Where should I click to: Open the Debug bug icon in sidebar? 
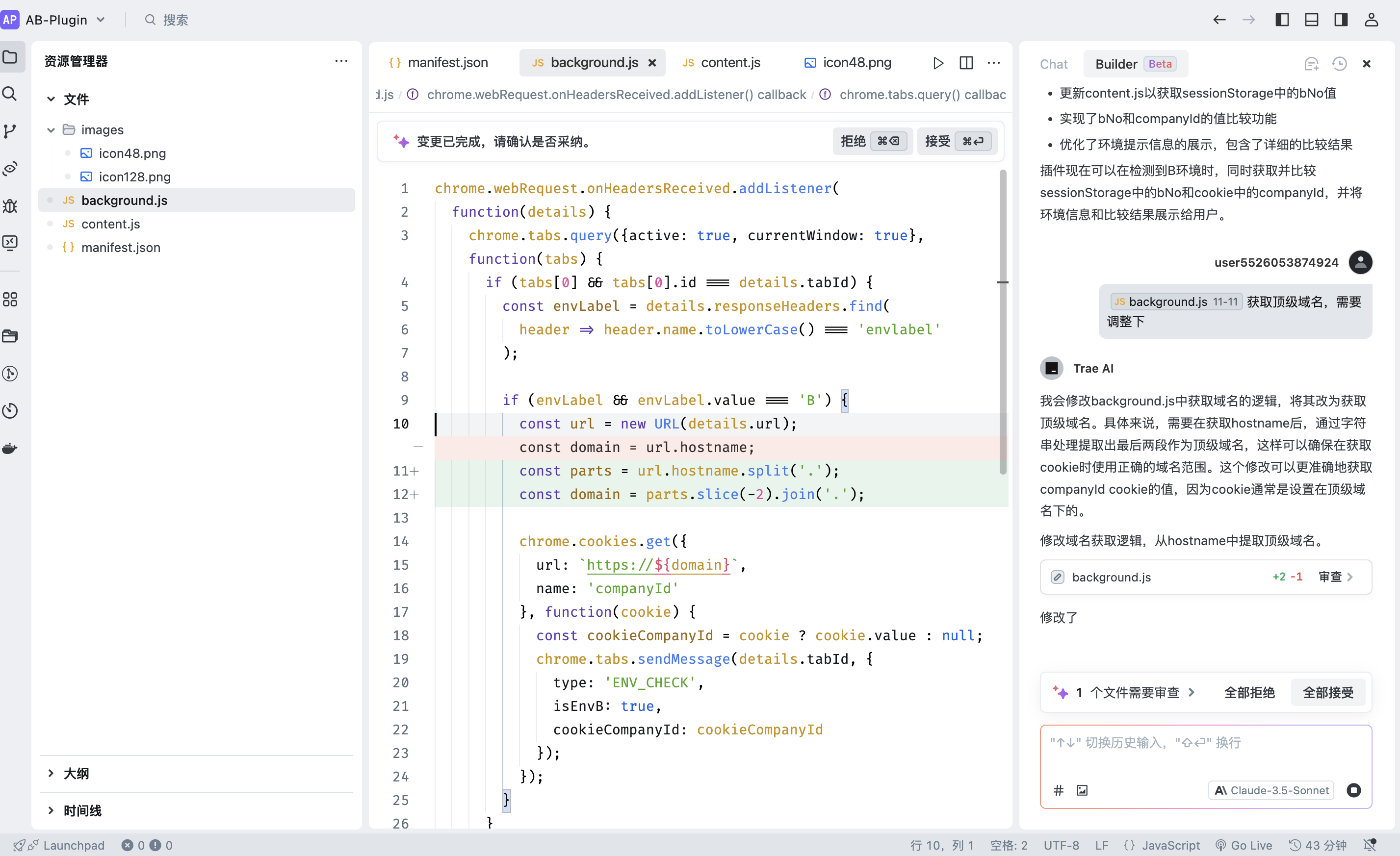10,205
